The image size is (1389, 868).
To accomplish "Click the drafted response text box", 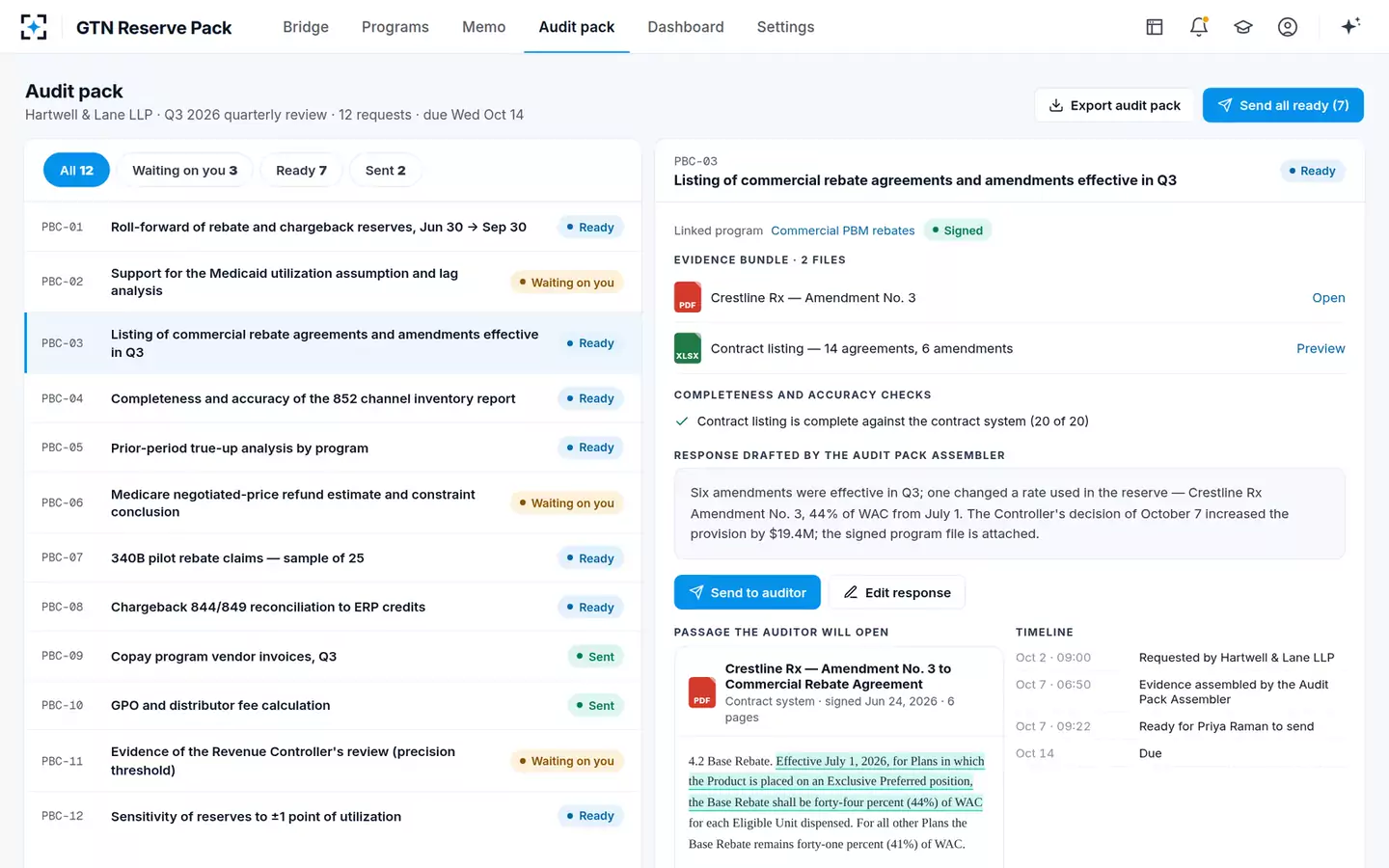I will (1009, 513).
